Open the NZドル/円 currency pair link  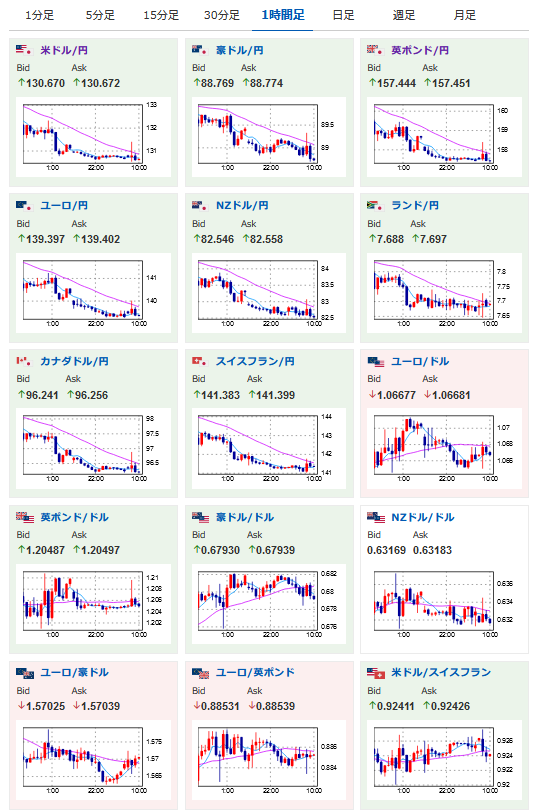tap(242, 206)
